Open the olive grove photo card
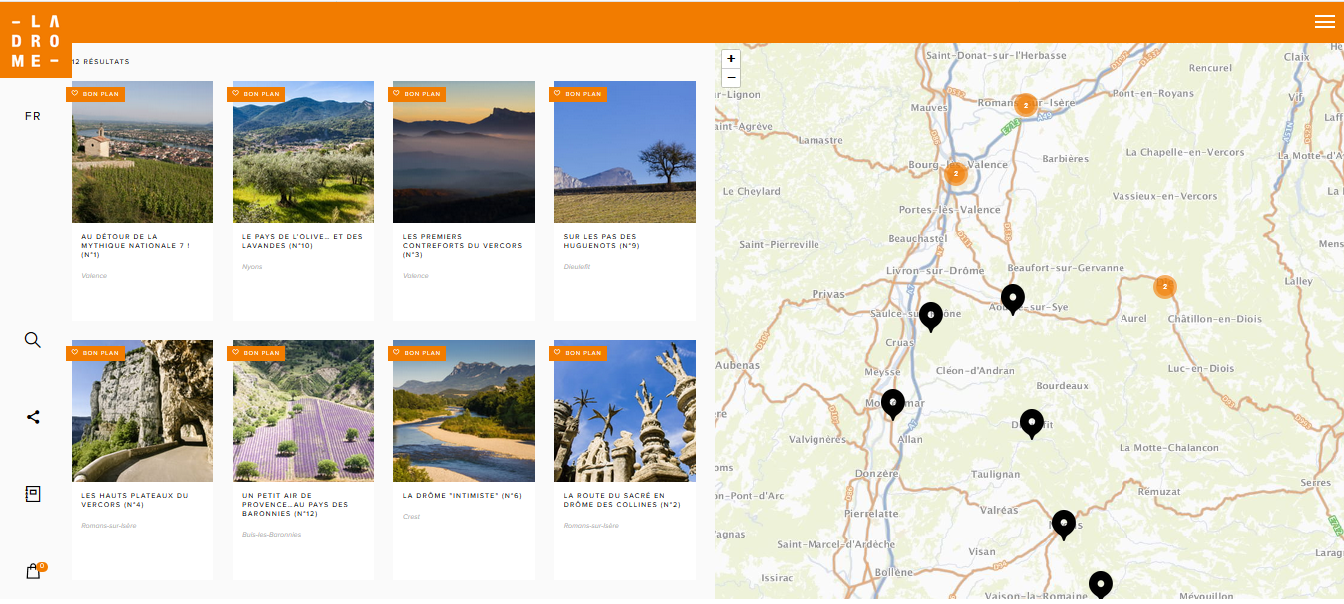The width and height of the screenshot is (1344, 604). (x=303, y=152)
